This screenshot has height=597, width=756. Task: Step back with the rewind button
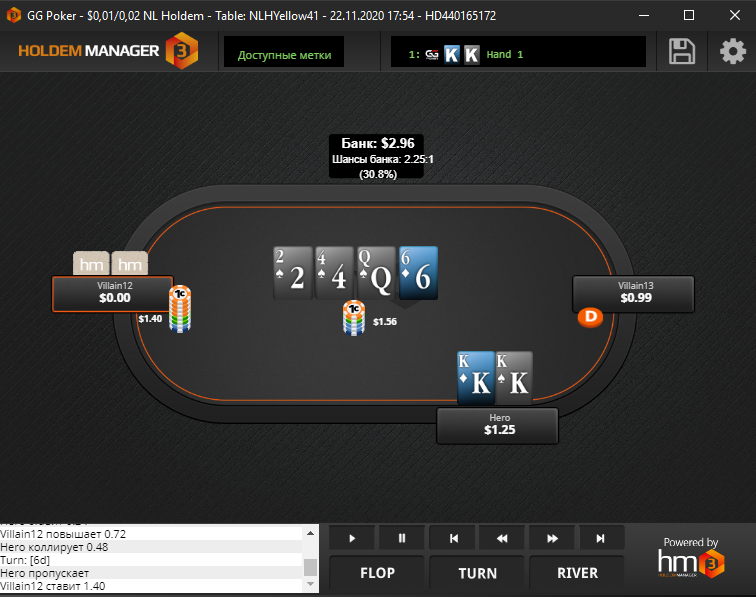click(x=502, y=538)
